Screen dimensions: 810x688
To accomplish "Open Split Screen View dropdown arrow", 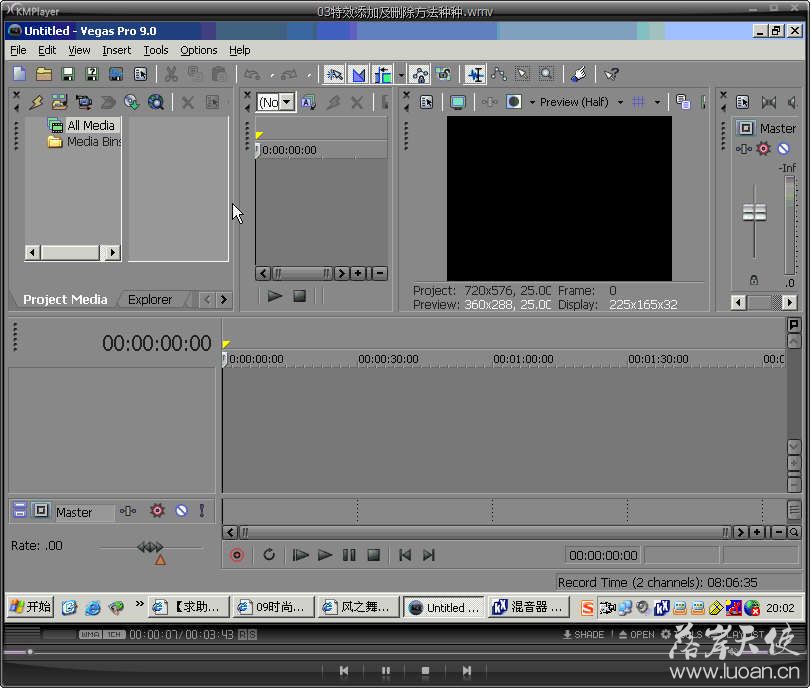I will click(532, 102).
